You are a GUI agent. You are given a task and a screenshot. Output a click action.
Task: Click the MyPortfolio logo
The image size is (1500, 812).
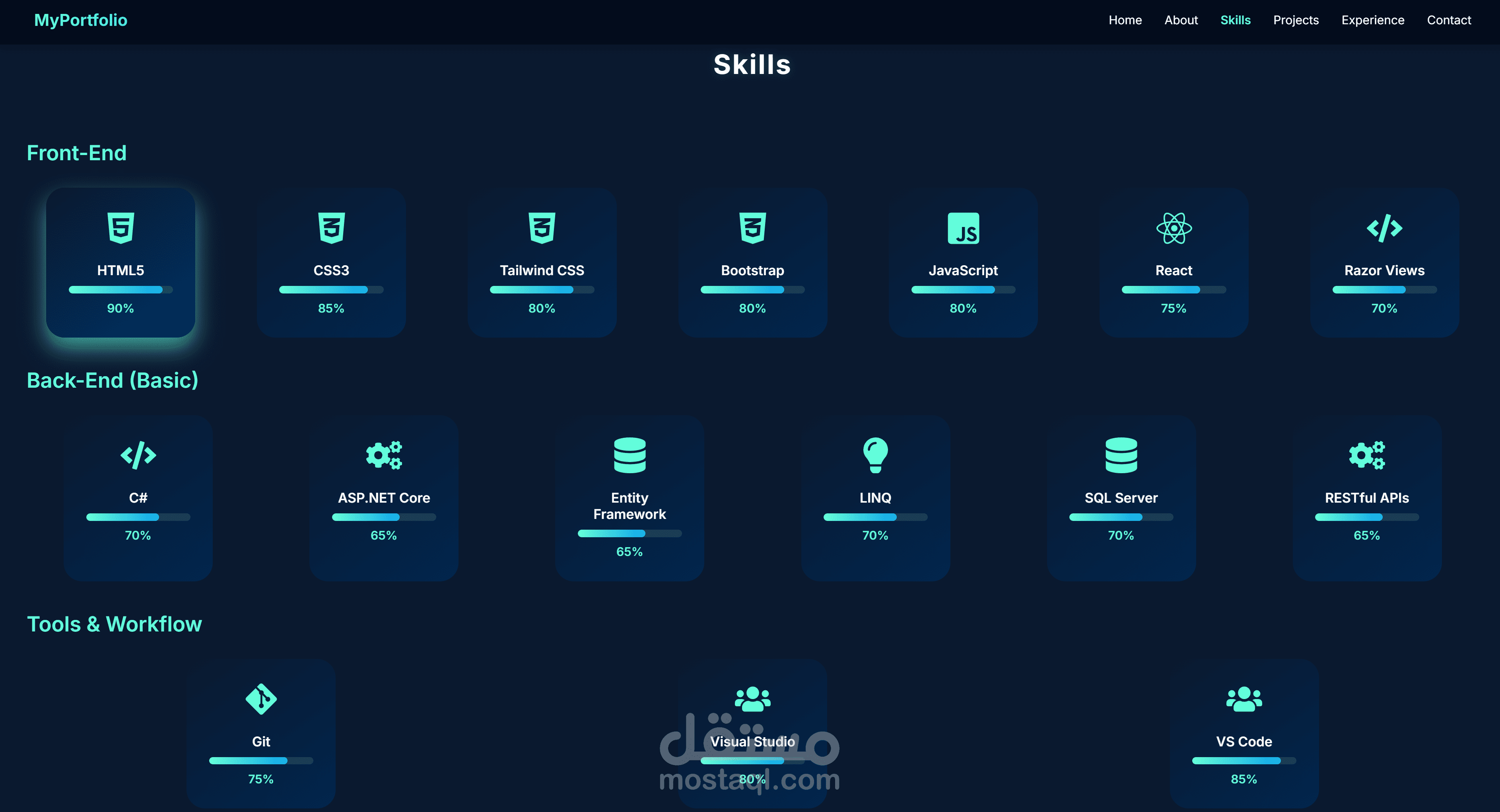pos(80,20)
